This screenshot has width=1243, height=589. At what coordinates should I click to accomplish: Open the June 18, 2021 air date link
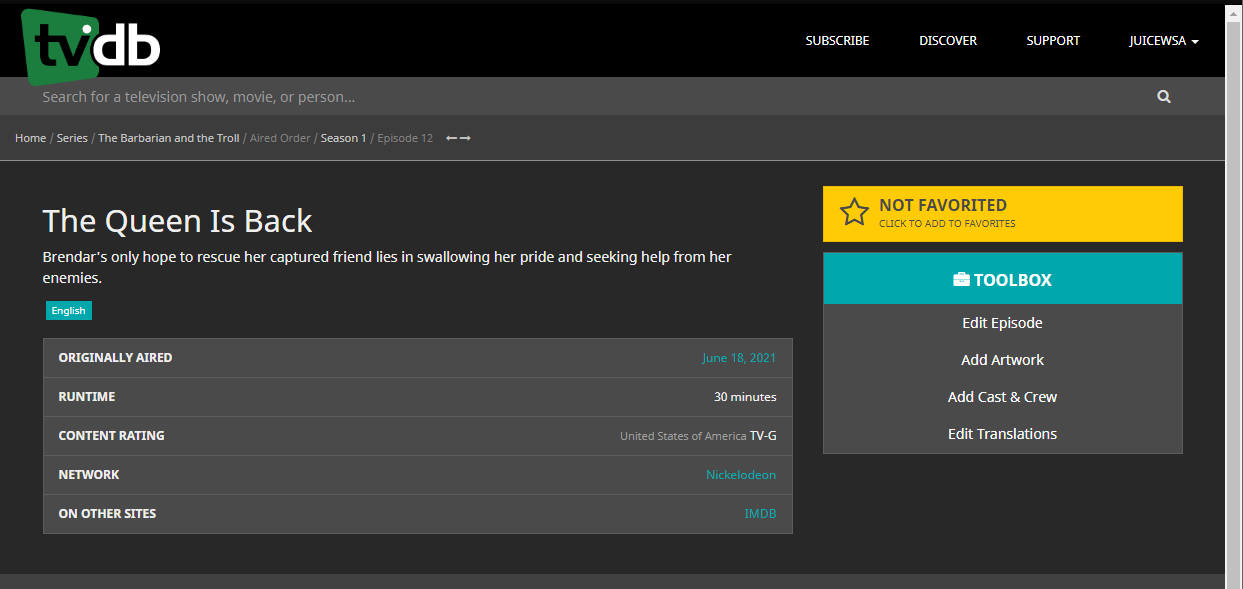pyautogui.click(x=739, y=358)
